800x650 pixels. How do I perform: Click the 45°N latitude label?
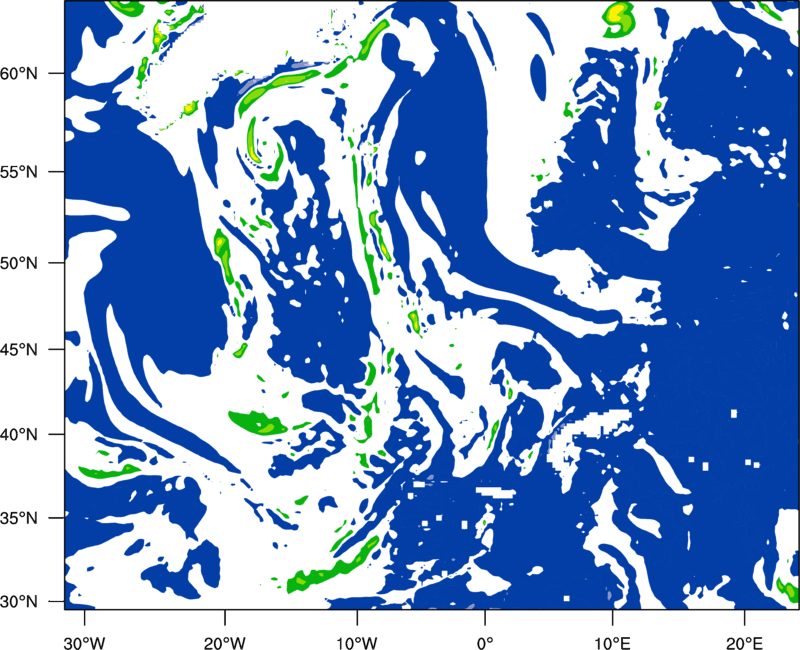tap(19, 350)
